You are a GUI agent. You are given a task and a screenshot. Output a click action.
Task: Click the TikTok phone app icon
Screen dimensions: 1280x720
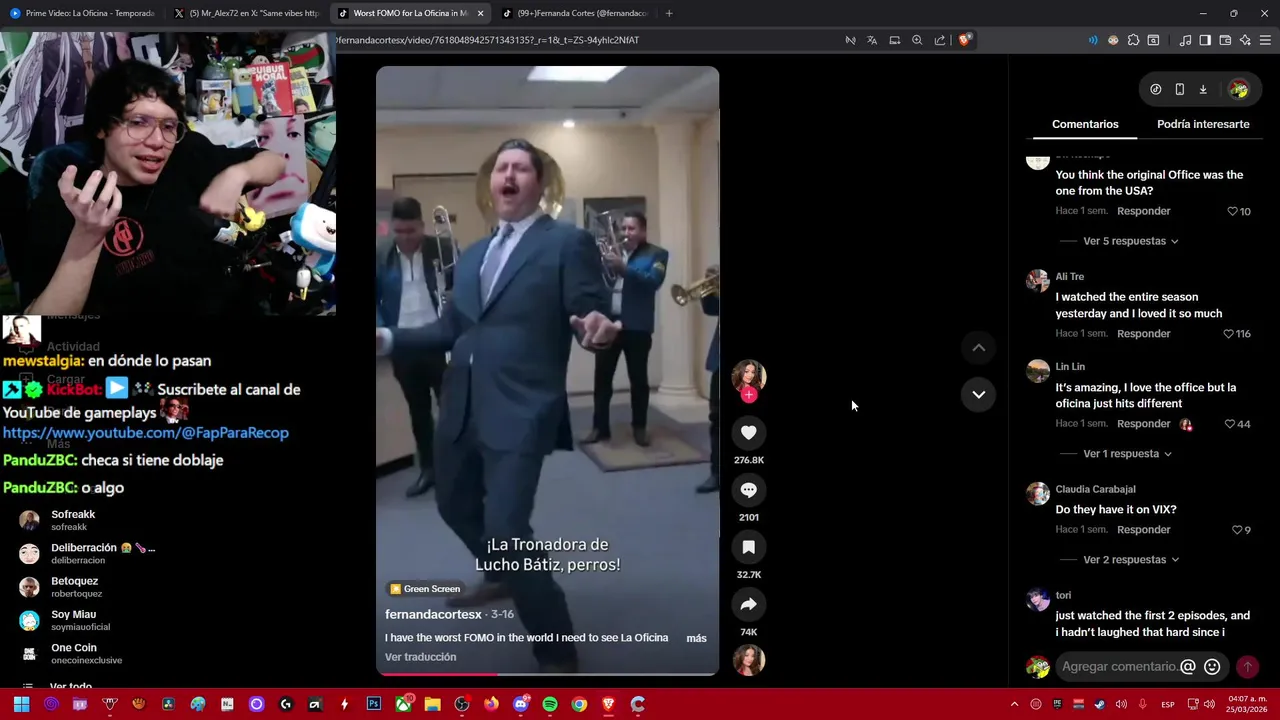(x=1180, y=89)
